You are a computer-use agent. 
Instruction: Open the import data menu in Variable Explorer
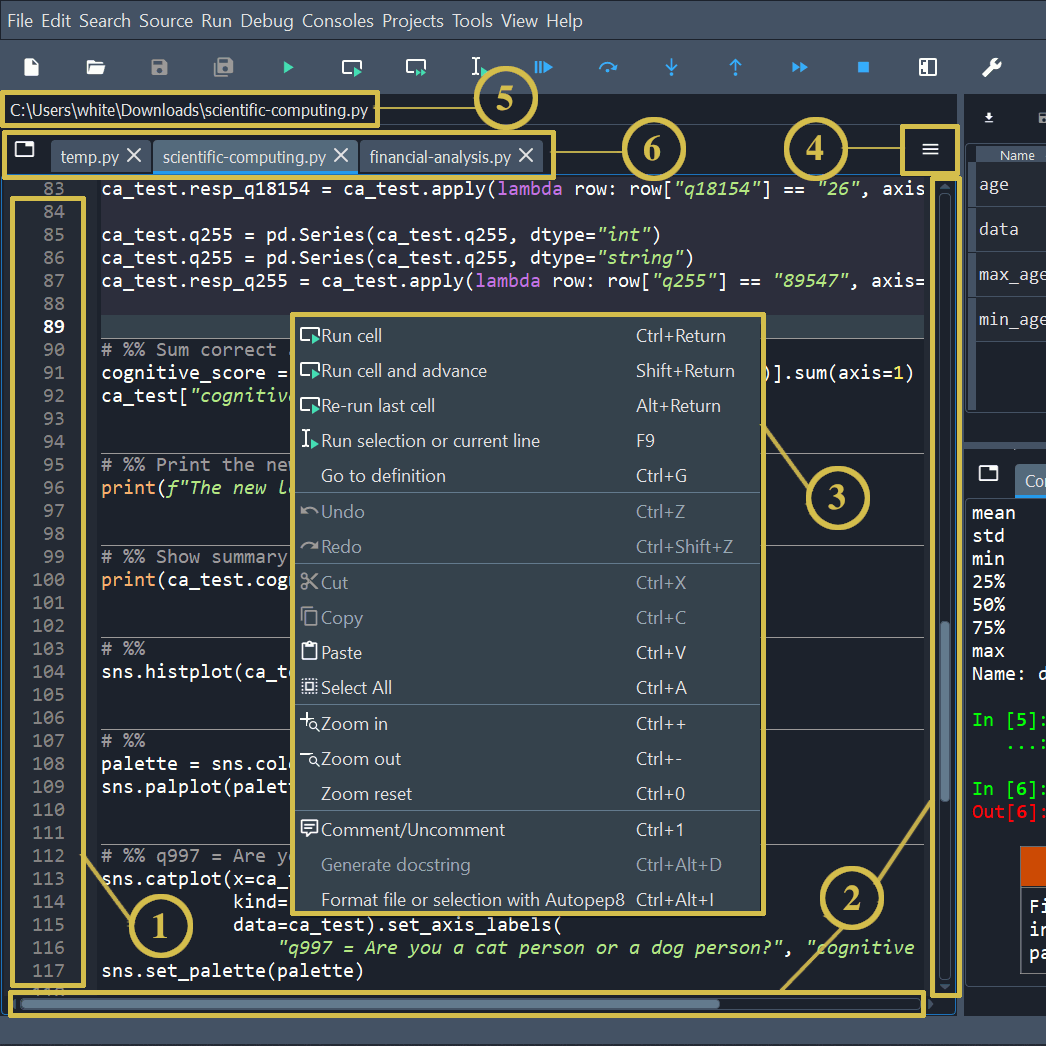pyautogui.click(x=988, y=117)
